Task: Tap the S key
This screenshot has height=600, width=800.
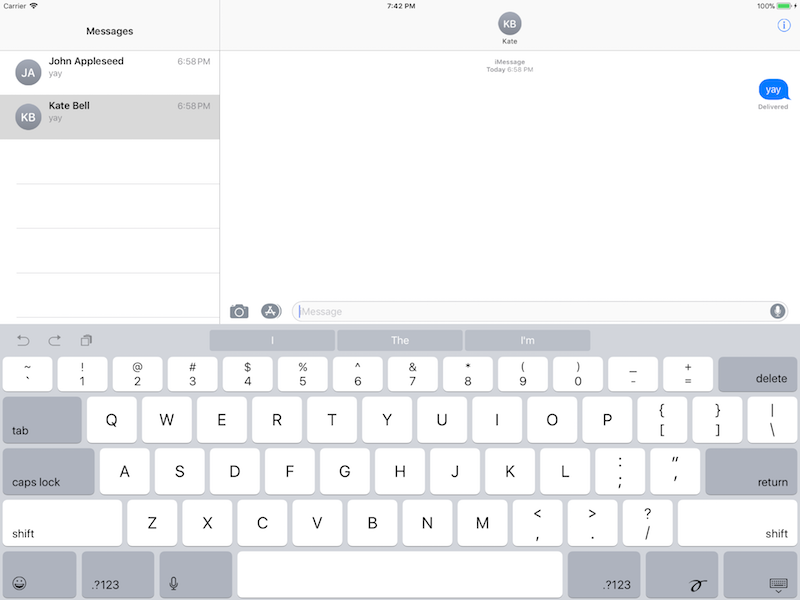Action: (x=180, y=471)
